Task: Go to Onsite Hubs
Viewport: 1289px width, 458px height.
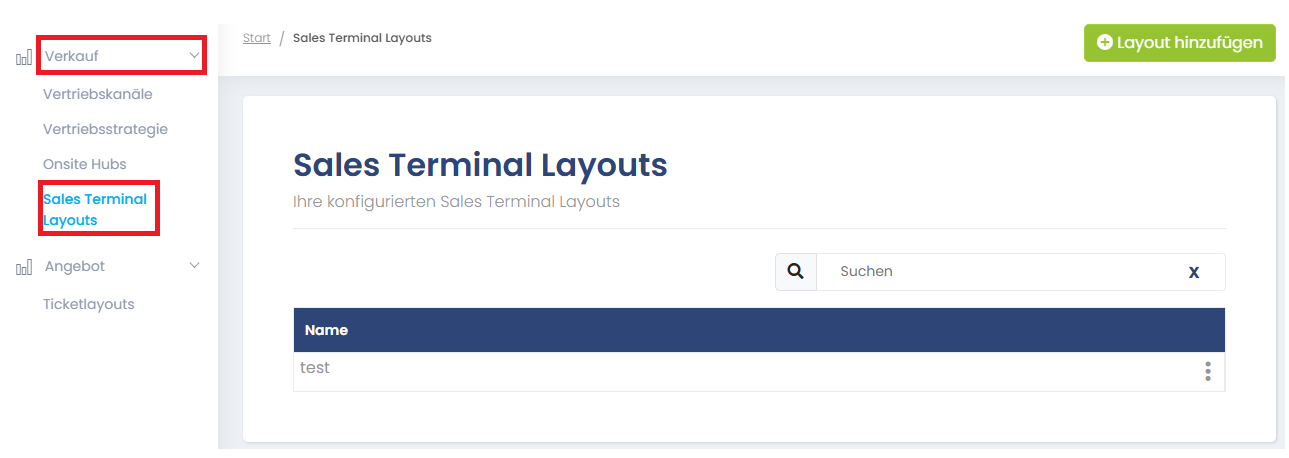Action: click(x=85, y=164)
